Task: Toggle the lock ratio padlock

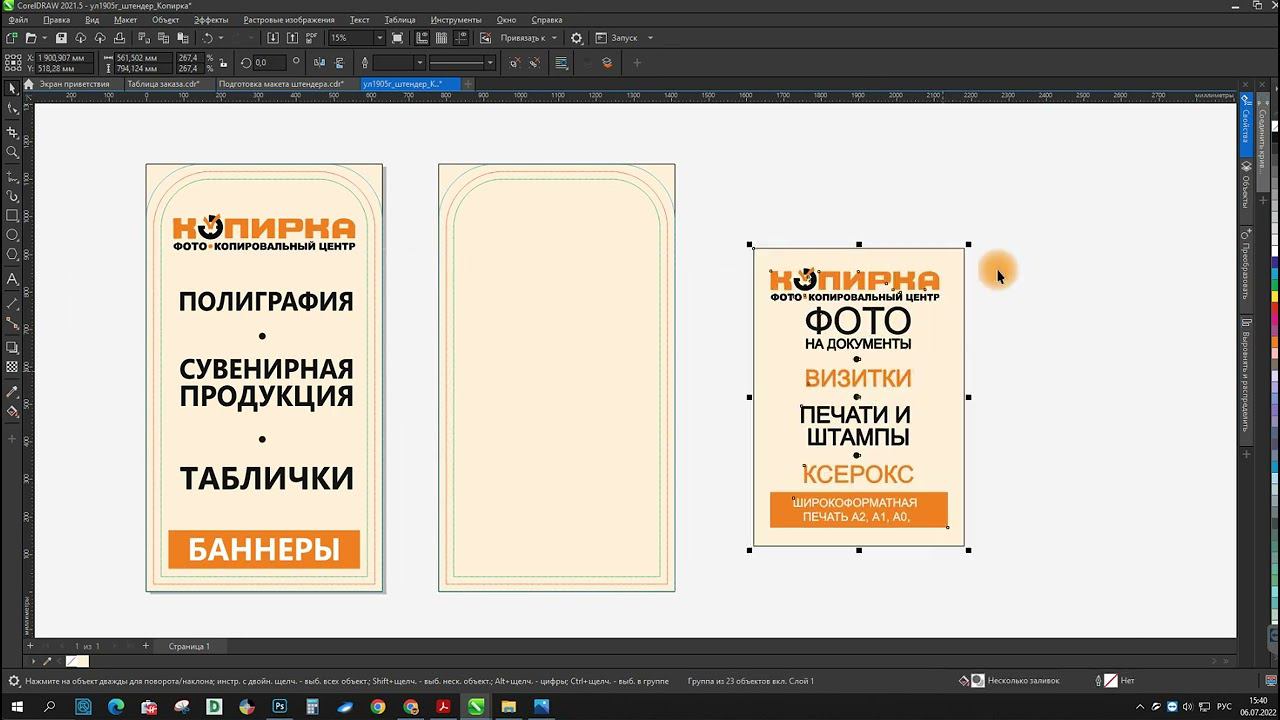Action: click(x=223, y=63)
